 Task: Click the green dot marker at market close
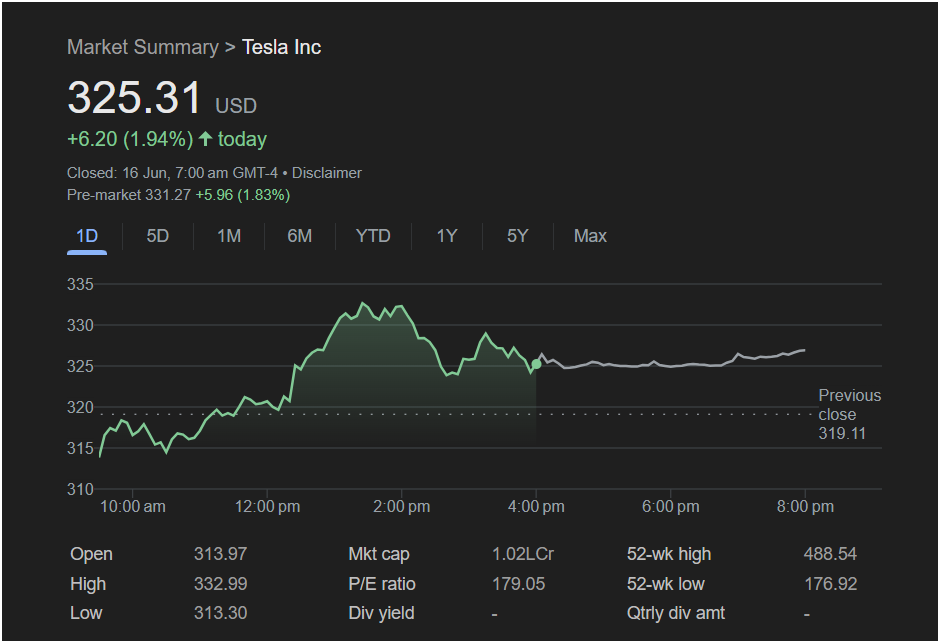pos(536,364)
